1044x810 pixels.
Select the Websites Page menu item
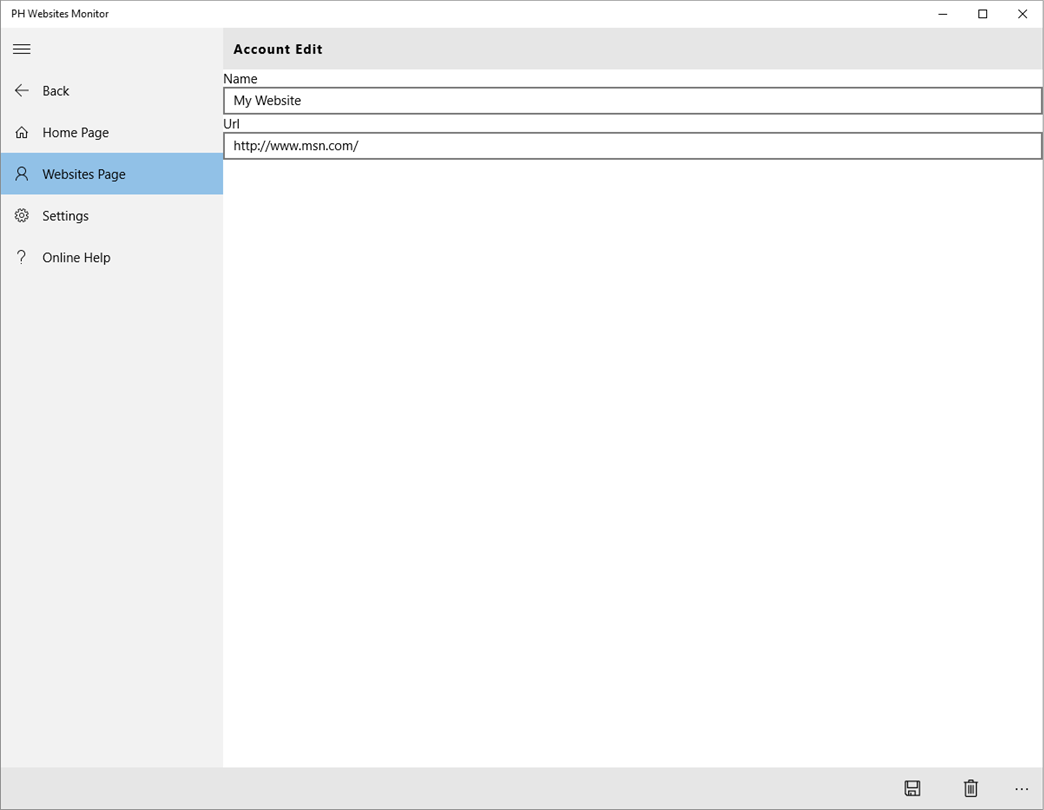[x=112, y=174]
